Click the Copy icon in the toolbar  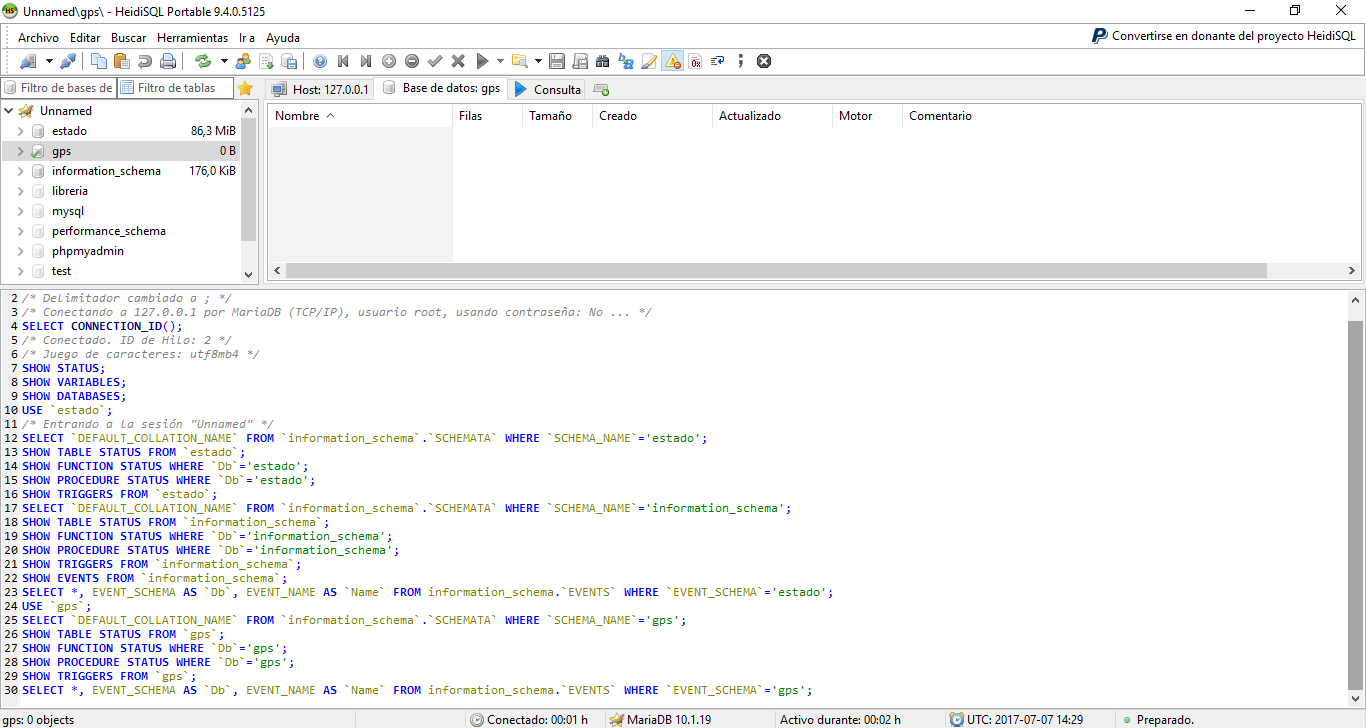(97, 60)
